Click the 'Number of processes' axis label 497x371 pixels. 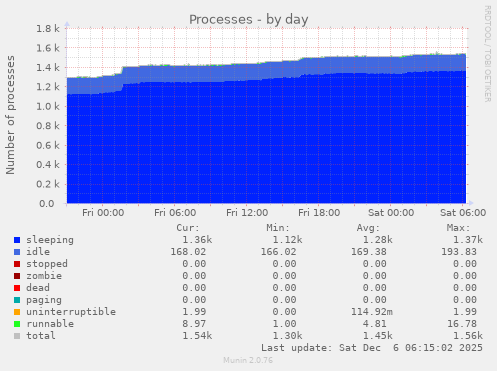coord(10,115)
